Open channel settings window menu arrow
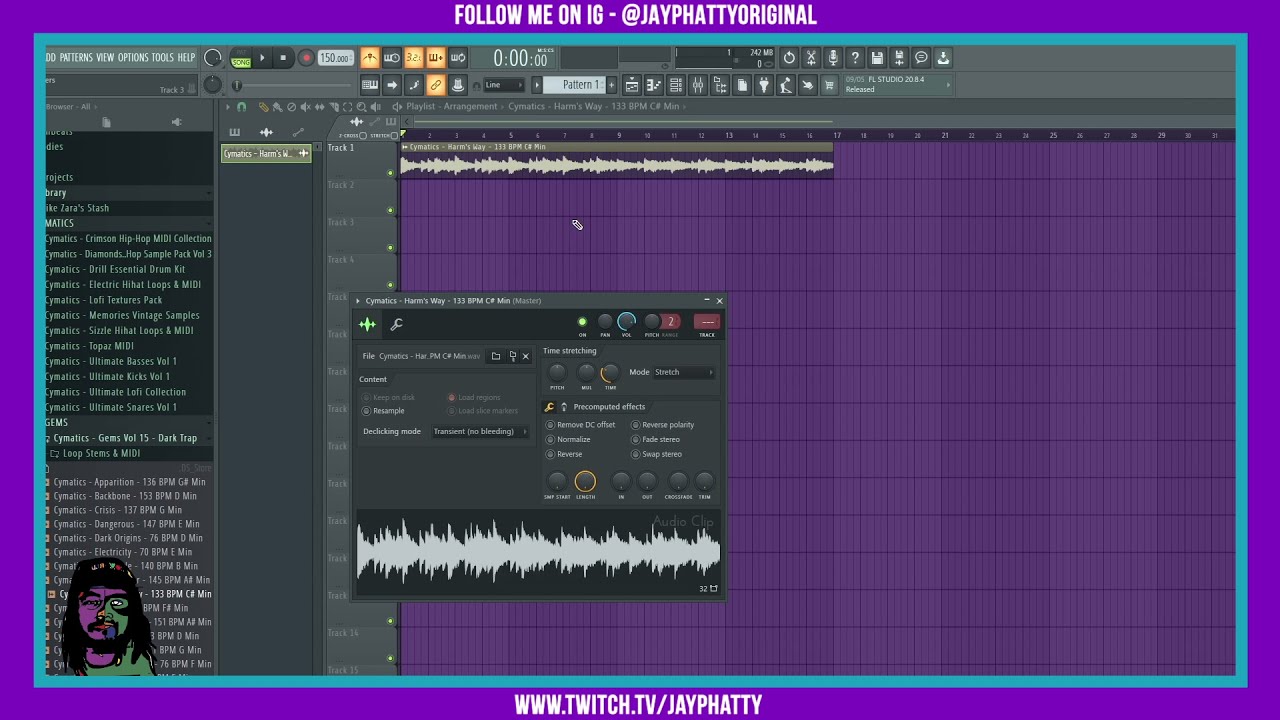Screen dimensions: 1280x720 tap(358, 301)
